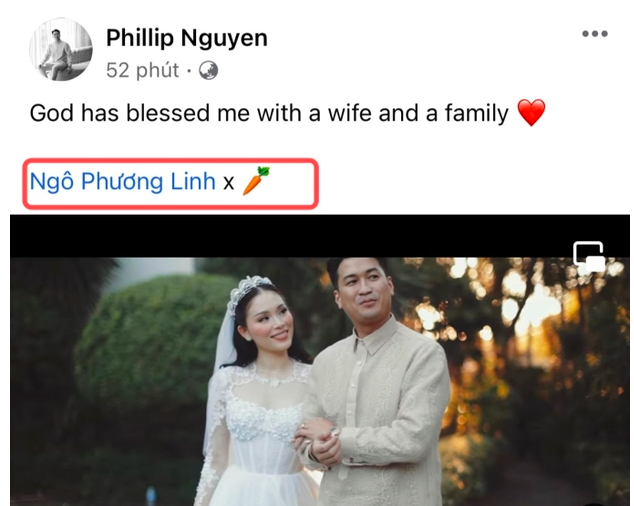Viewport: 634px width, 506px height.
Task: Click the dot separator after 52 phút
Action: (188, 71)
